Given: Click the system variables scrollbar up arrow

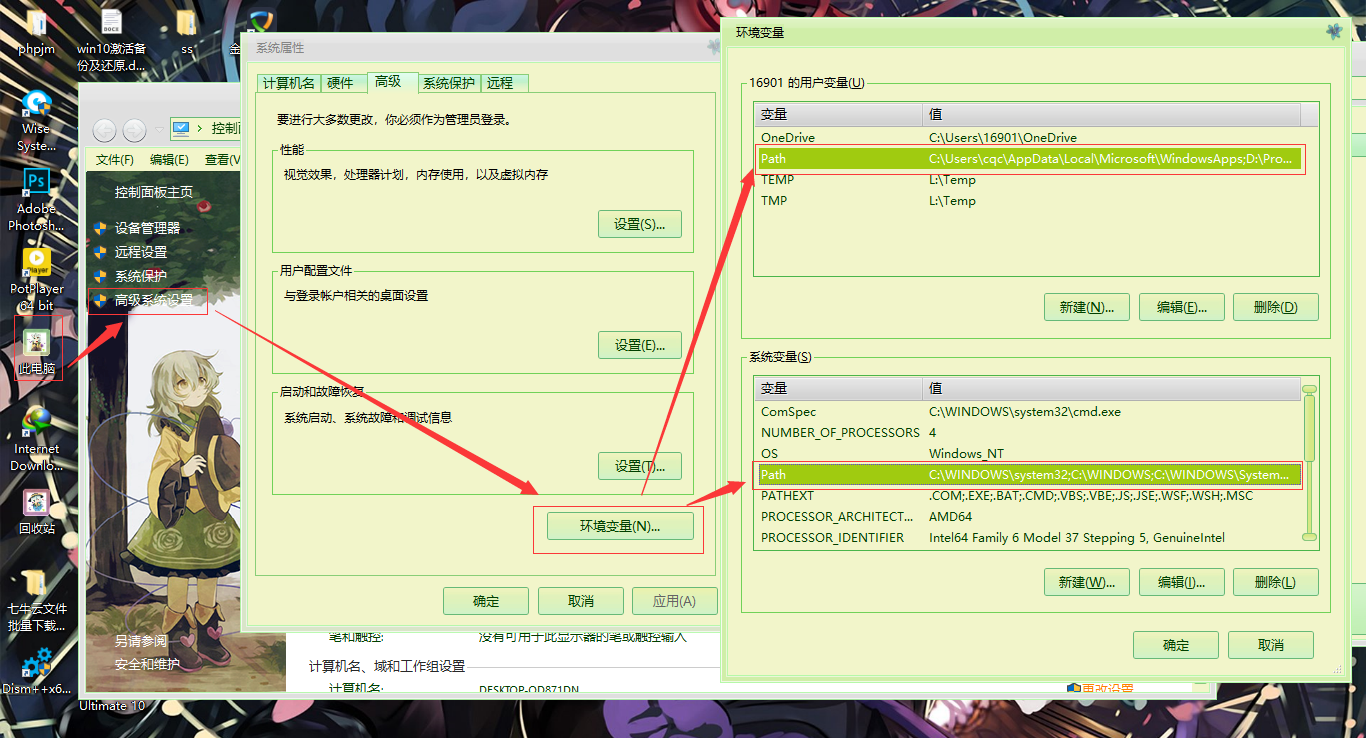Looking at the screenshot, I should point(1310,390).
